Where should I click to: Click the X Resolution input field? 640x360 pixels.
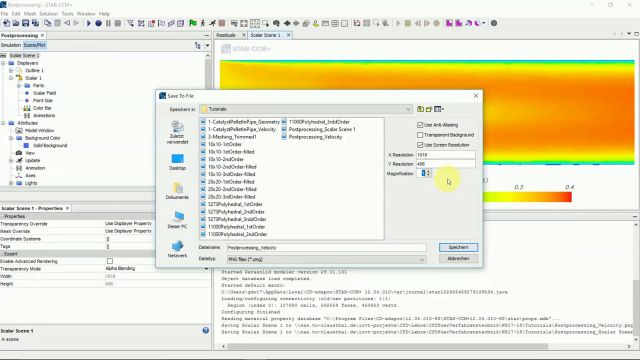tap(446, 155)
